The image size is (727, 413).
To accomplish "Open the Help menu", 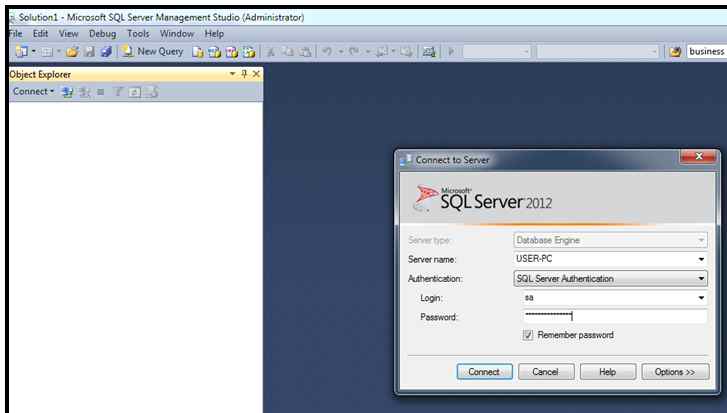I will point(214,34).
